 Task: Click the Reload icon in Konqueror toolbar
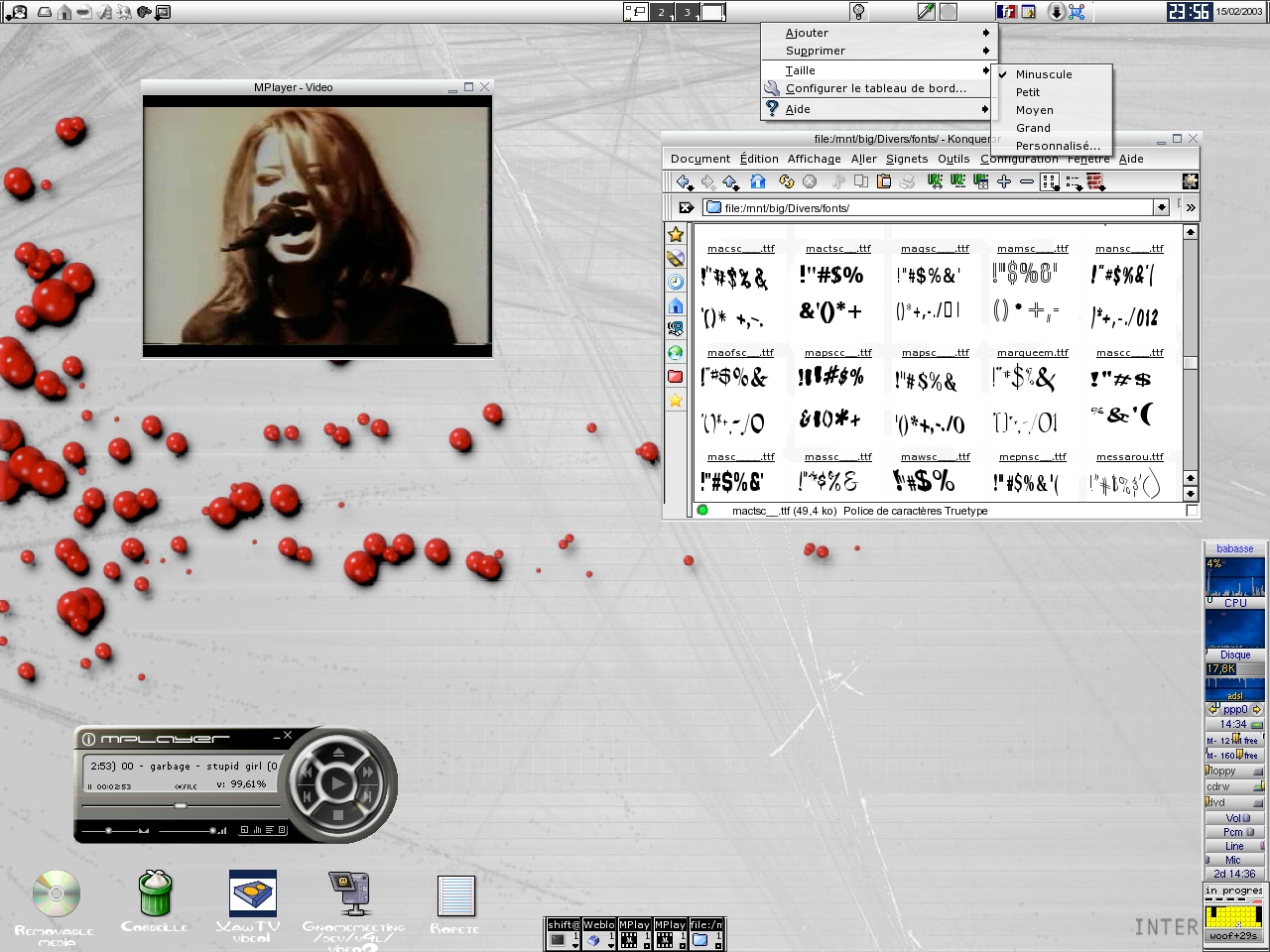786,181
